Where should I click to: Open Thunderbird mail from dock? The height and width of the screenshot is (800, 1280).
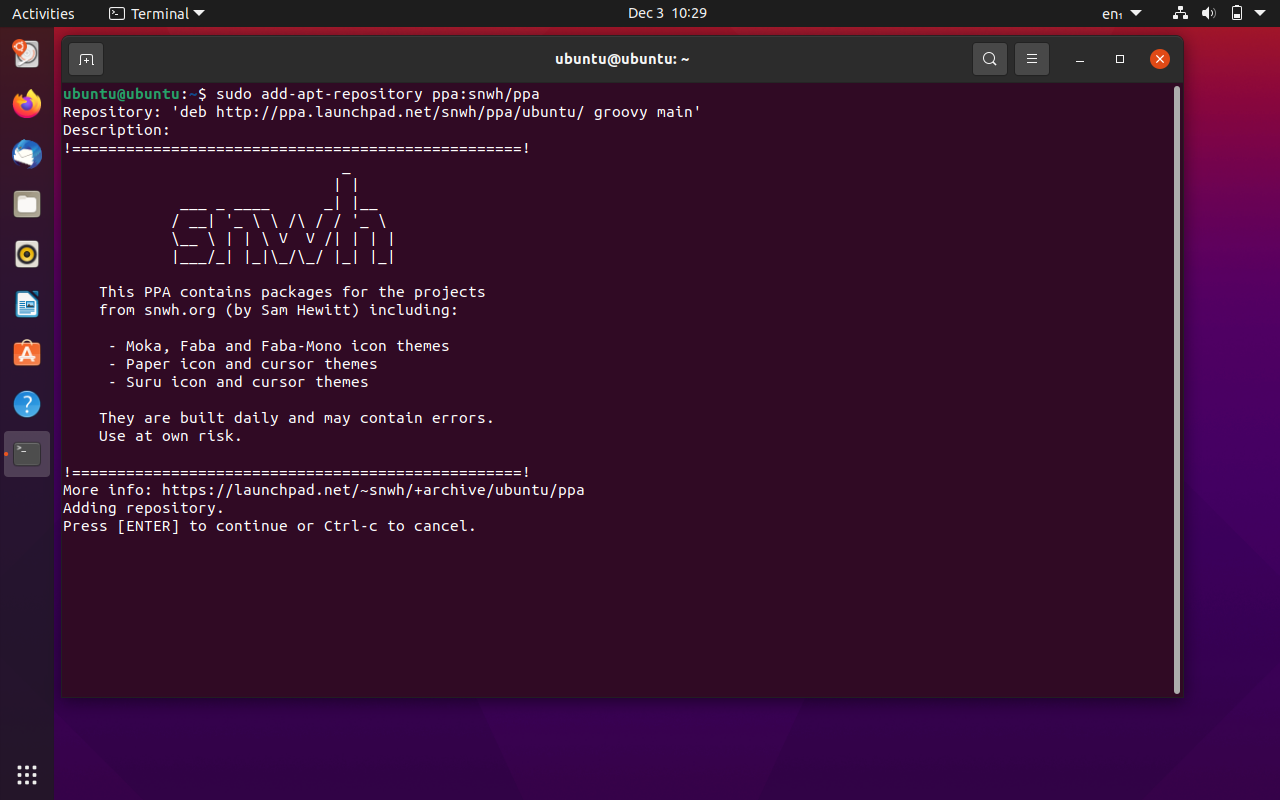click(27, 153)
